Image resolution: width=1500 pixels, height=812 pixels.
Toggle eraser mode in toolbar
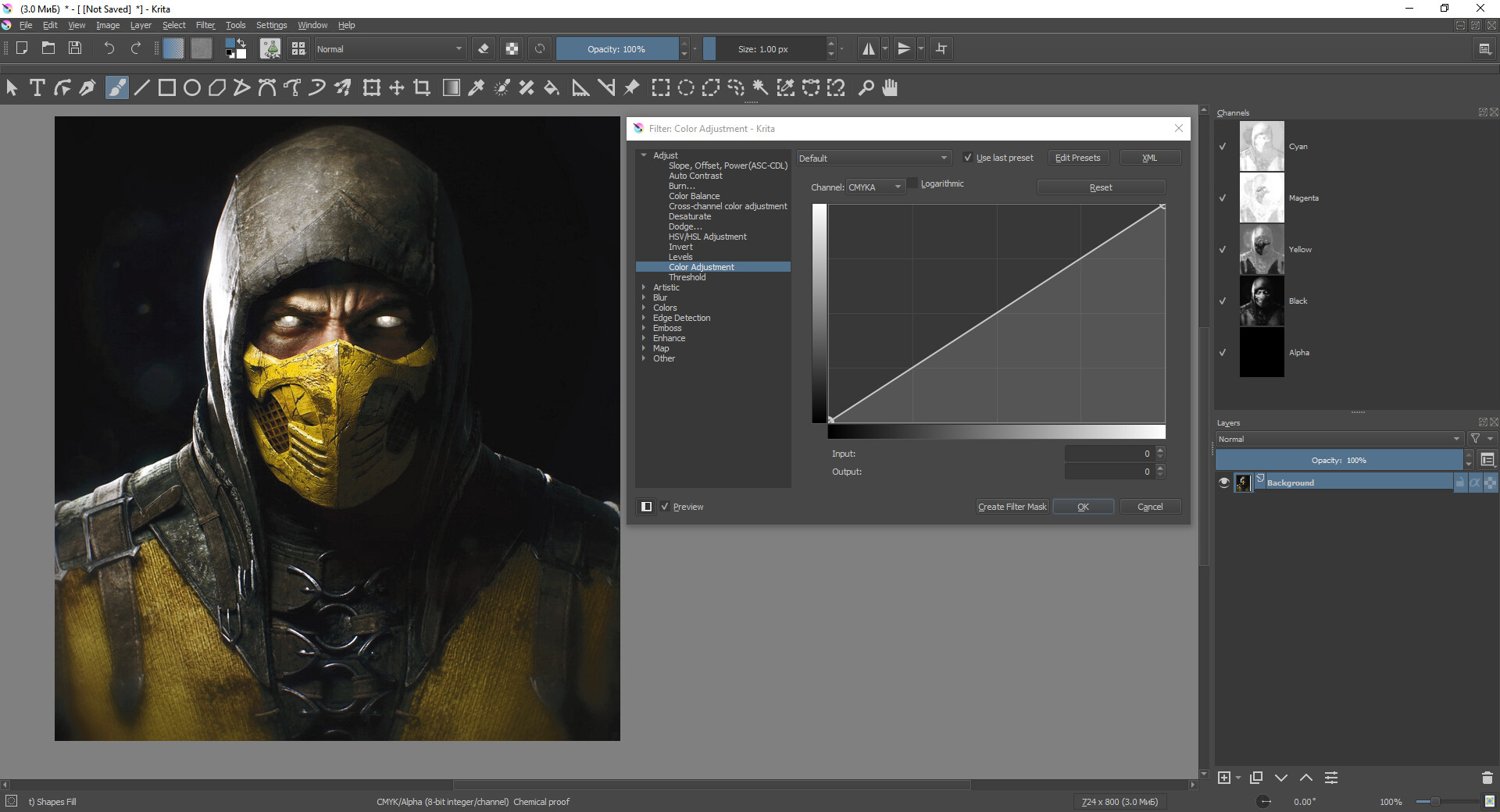click(x=484, y=48)
